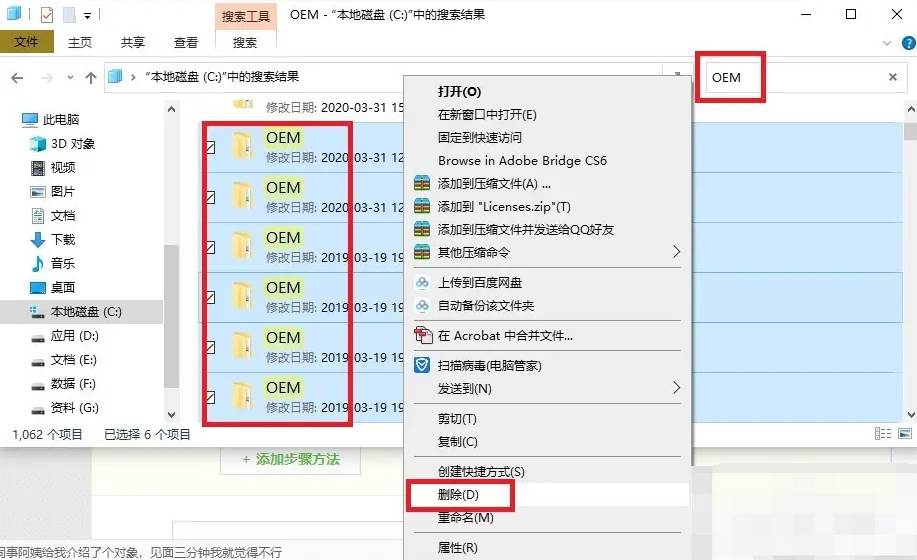Click the new folder quick access icon

(x=70, y=15)
